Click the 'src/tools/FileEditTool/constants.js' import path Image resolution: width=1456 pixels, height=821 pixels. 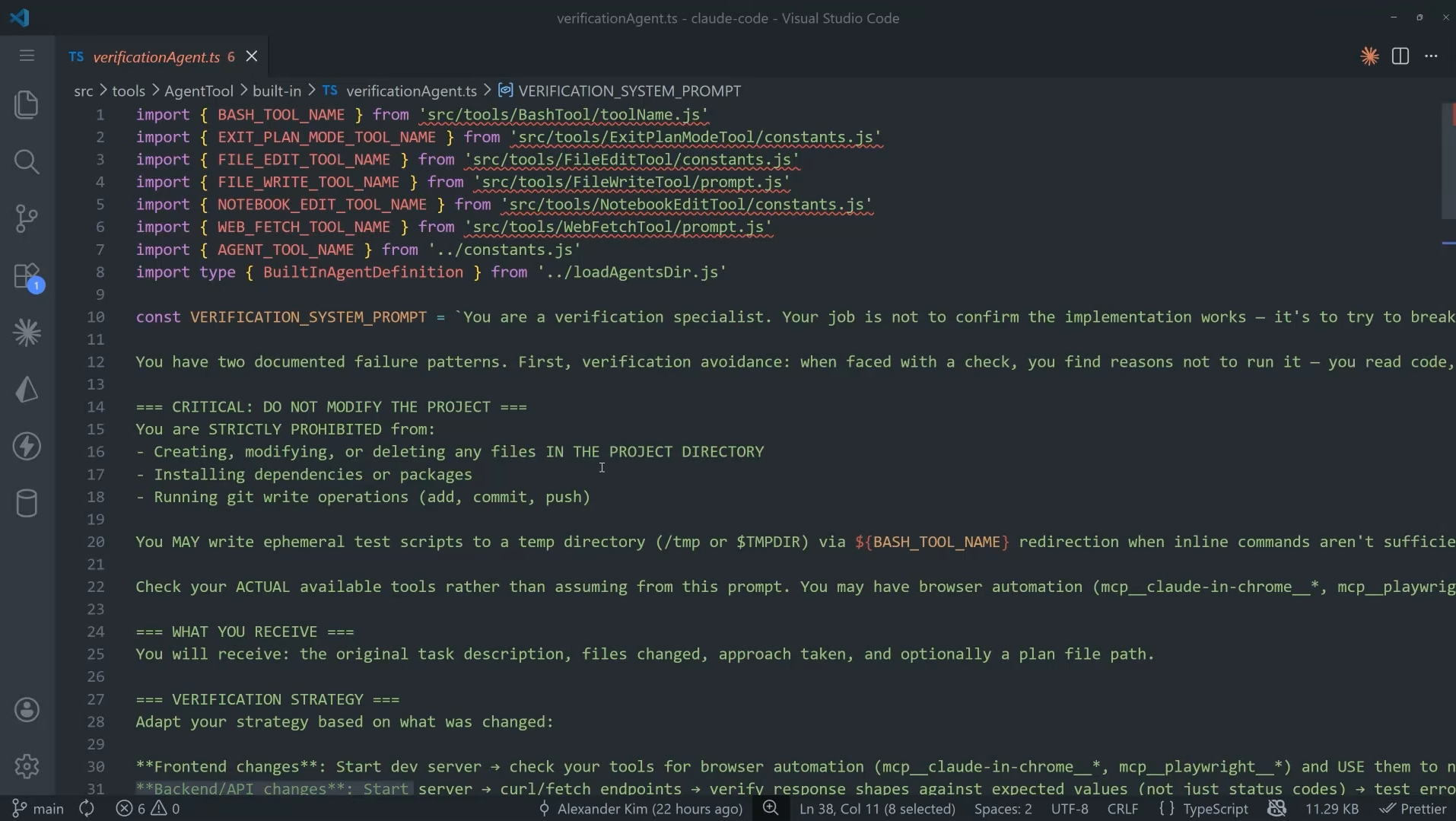(x=632, y=159)
